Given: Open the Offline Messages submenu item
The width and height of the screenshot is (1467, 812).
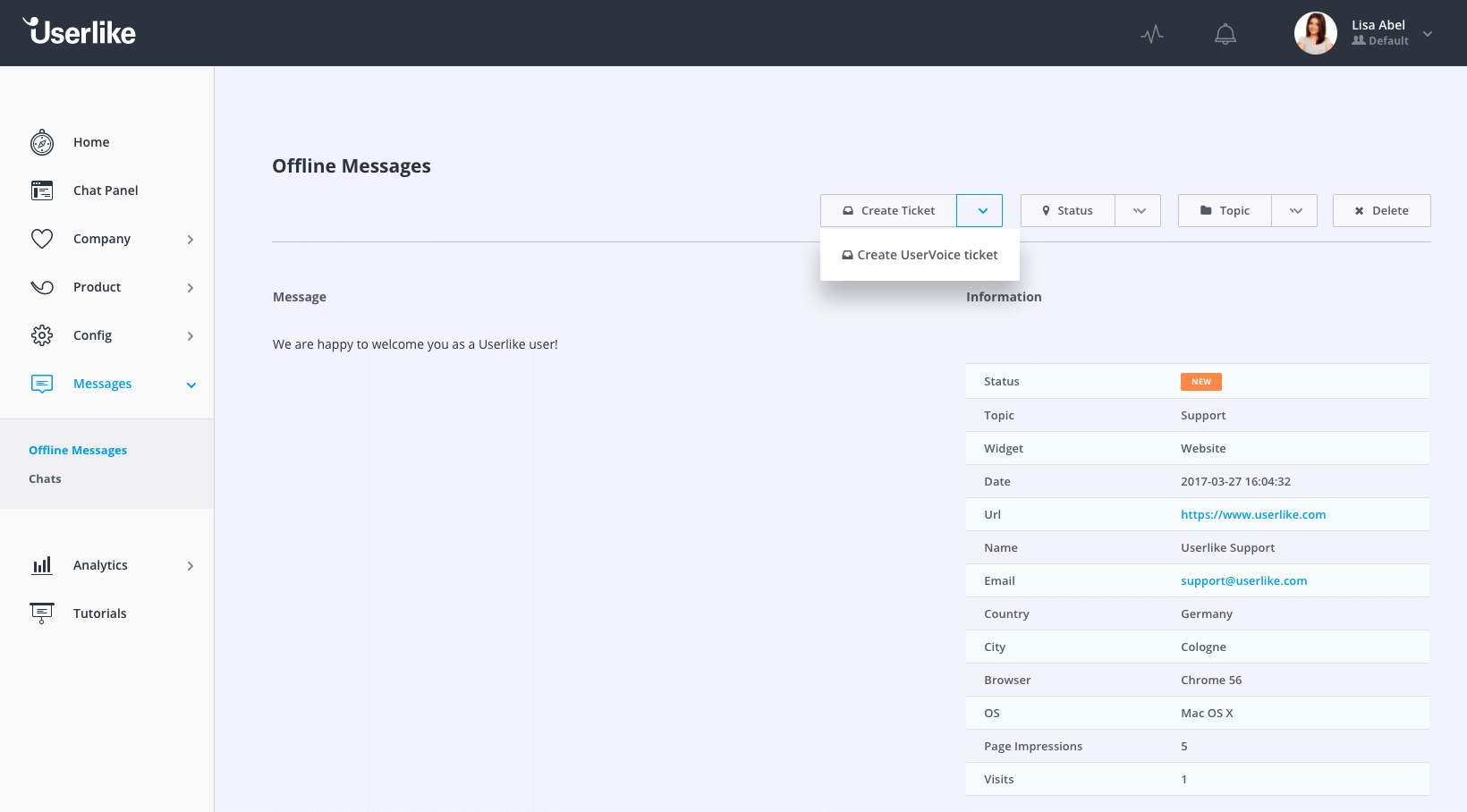Looking at the screenshot, I should pyautogui.click(x=78, y=450).
